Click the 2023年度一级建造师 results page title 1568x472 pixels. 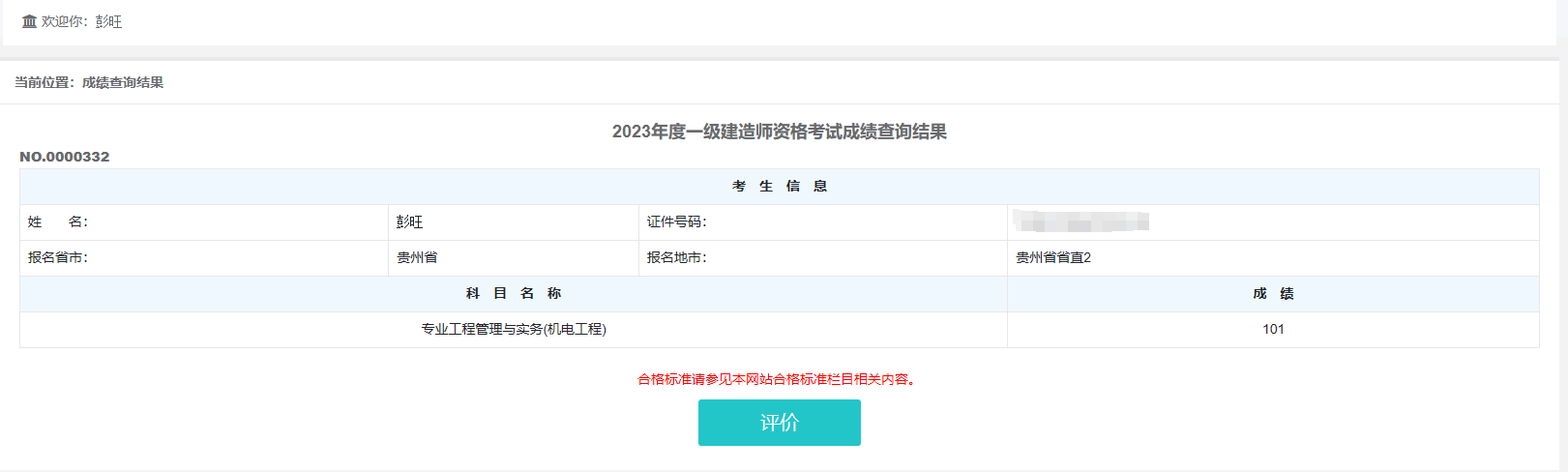pos(779,132)
